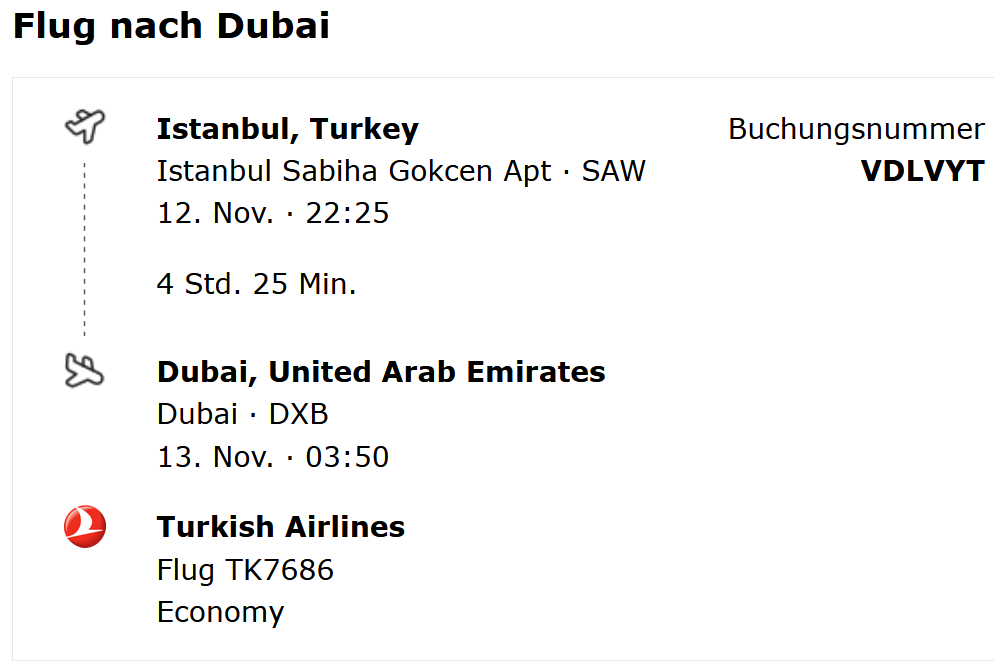Image resolution: width=994 pixels, height=664 pixels.
Task: Click the "TK7686" flight code
Action: (x=279, y=570)
